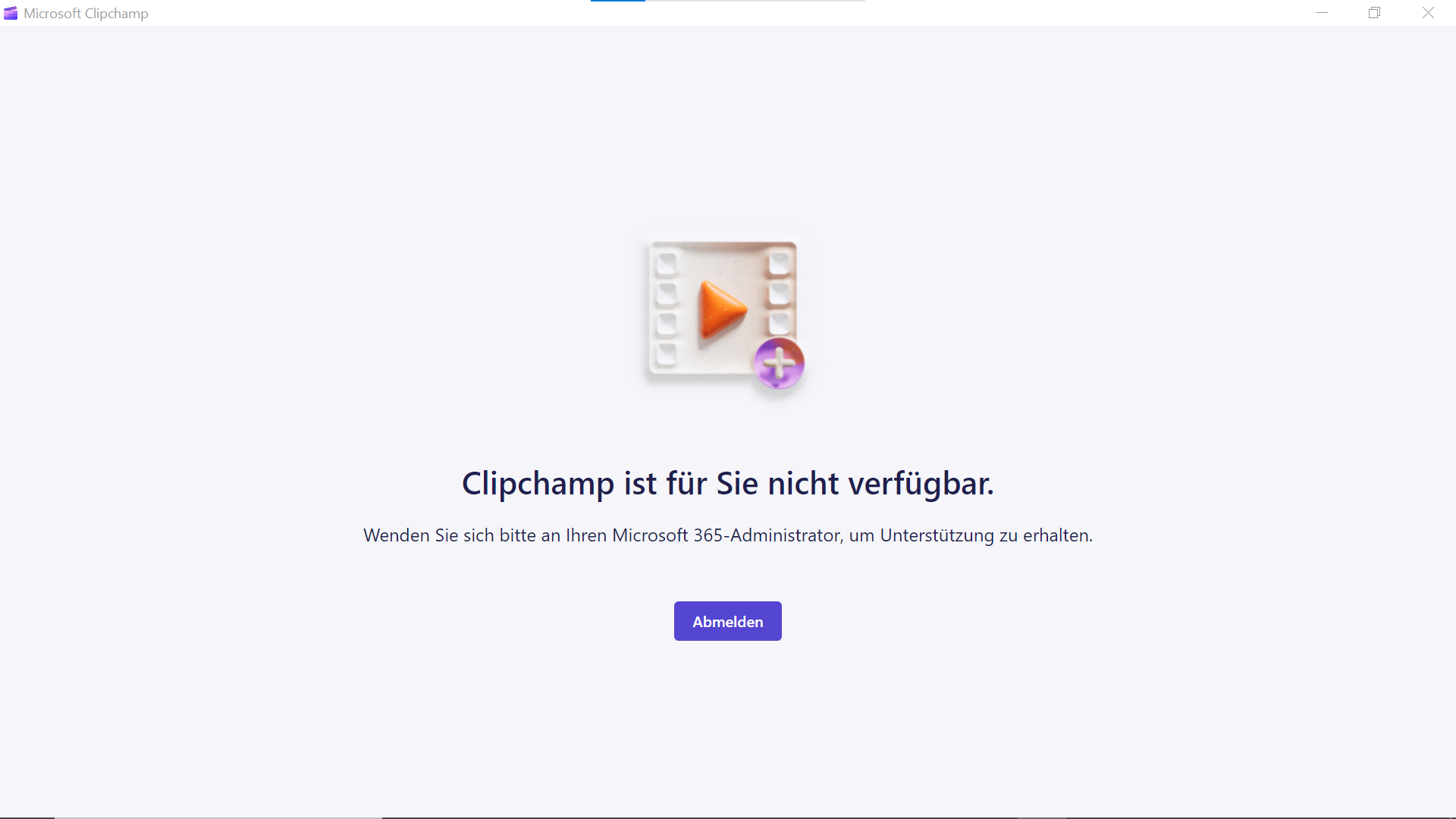Click the word 'erhalten' ending the message
The image size is (1456, 819).
coord(1056,535)
